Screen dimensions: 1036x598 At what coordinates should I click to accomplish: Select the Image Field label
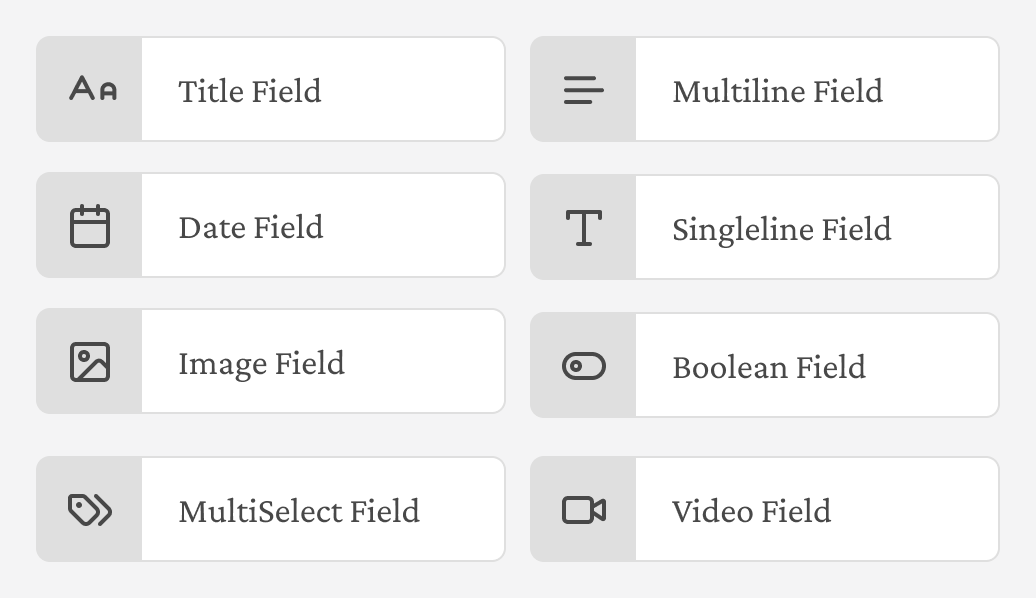click(261, 364)
